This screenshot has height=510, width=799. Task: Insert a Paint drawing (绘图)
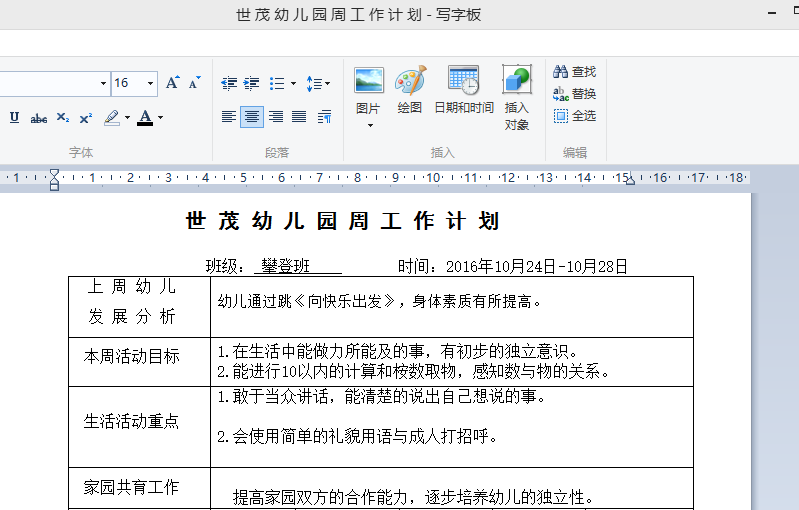pos(410,91)
